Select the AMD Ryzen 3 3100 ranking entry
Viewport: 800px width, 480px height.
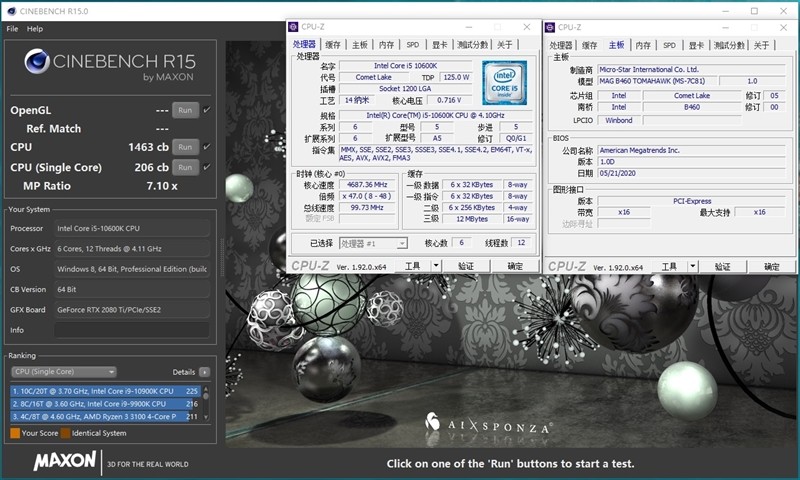[105, 417]
